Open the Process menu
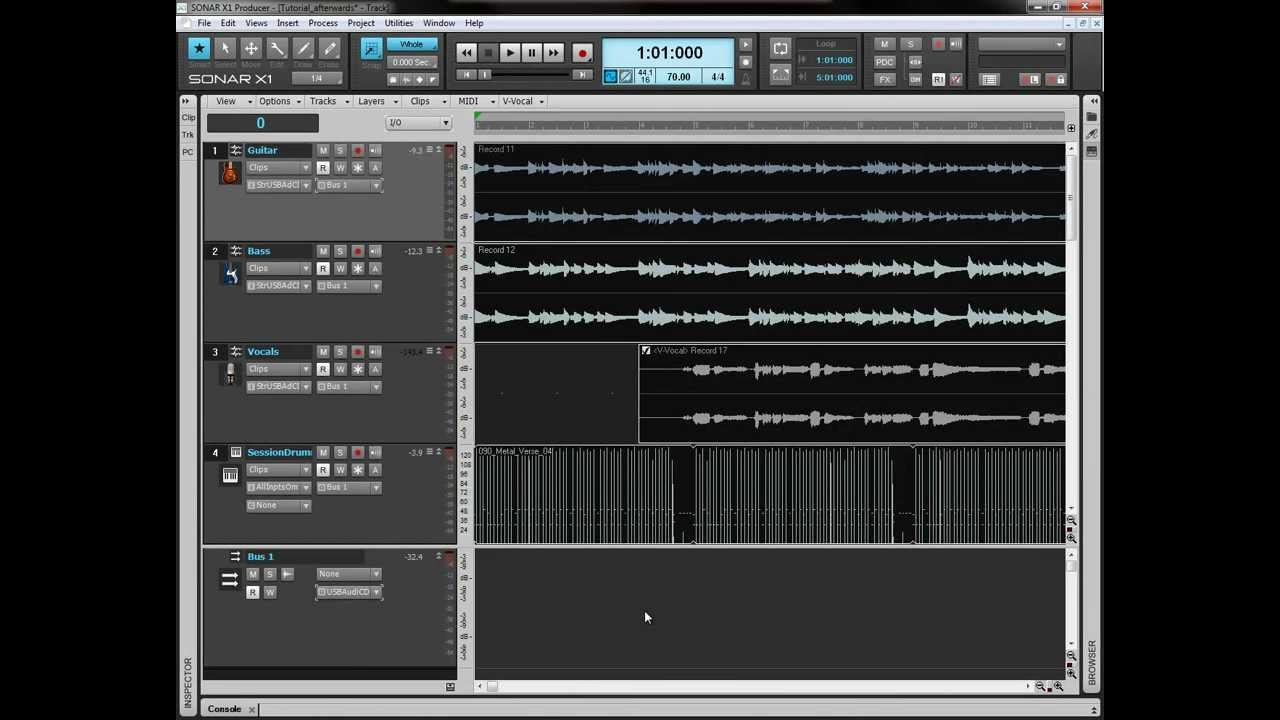 click(x=322, y=23)
